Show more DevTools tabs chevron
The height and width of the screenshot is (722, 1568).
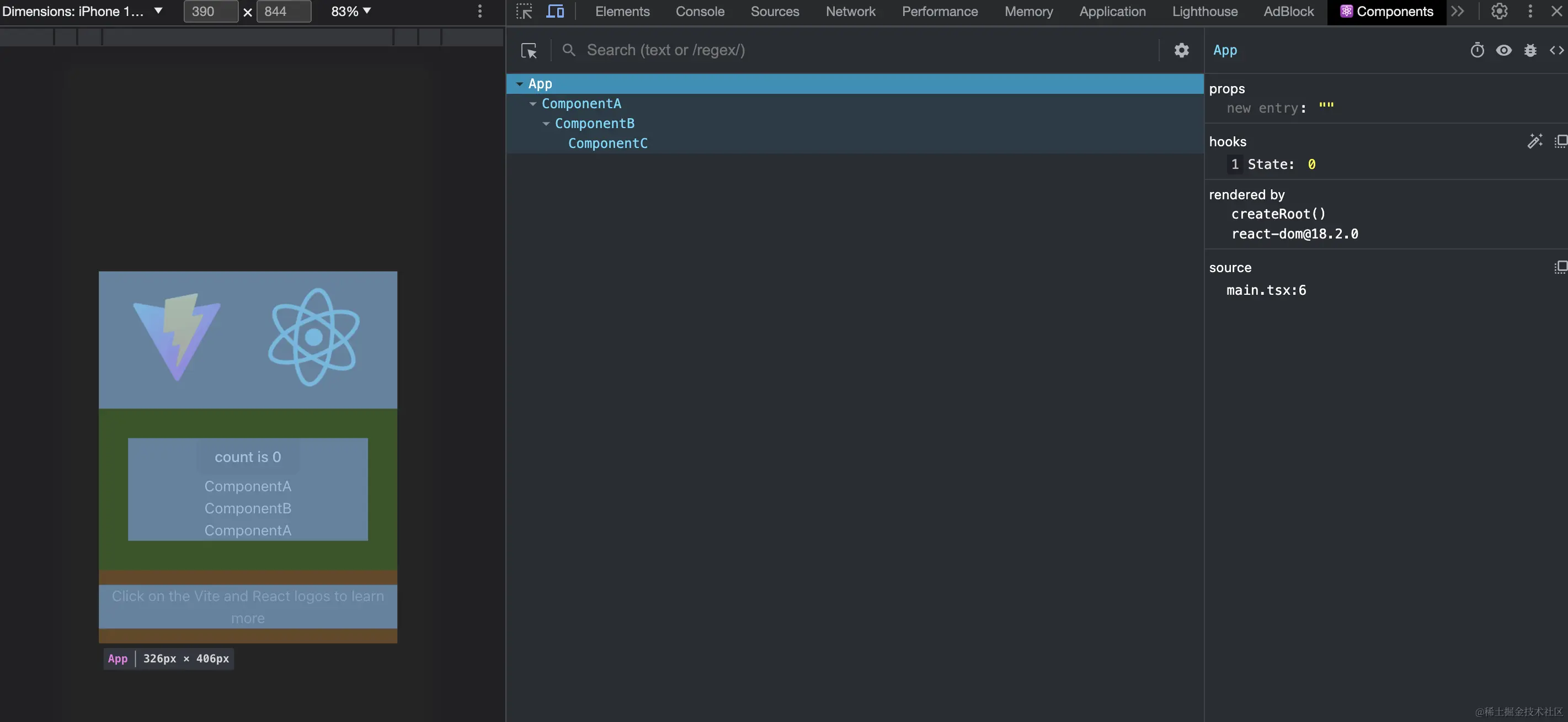click(1457, 11)
